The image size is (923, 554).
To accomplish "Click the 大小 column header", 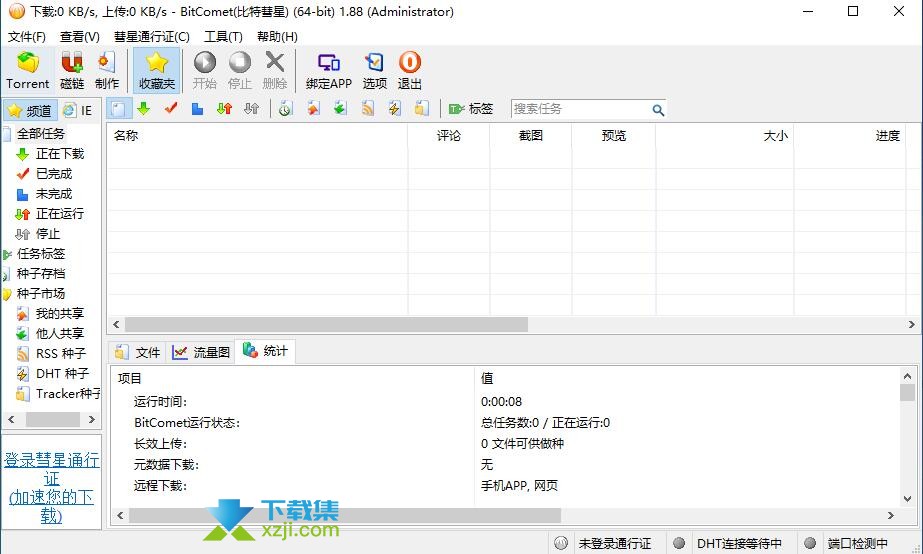I will (725, 136).
